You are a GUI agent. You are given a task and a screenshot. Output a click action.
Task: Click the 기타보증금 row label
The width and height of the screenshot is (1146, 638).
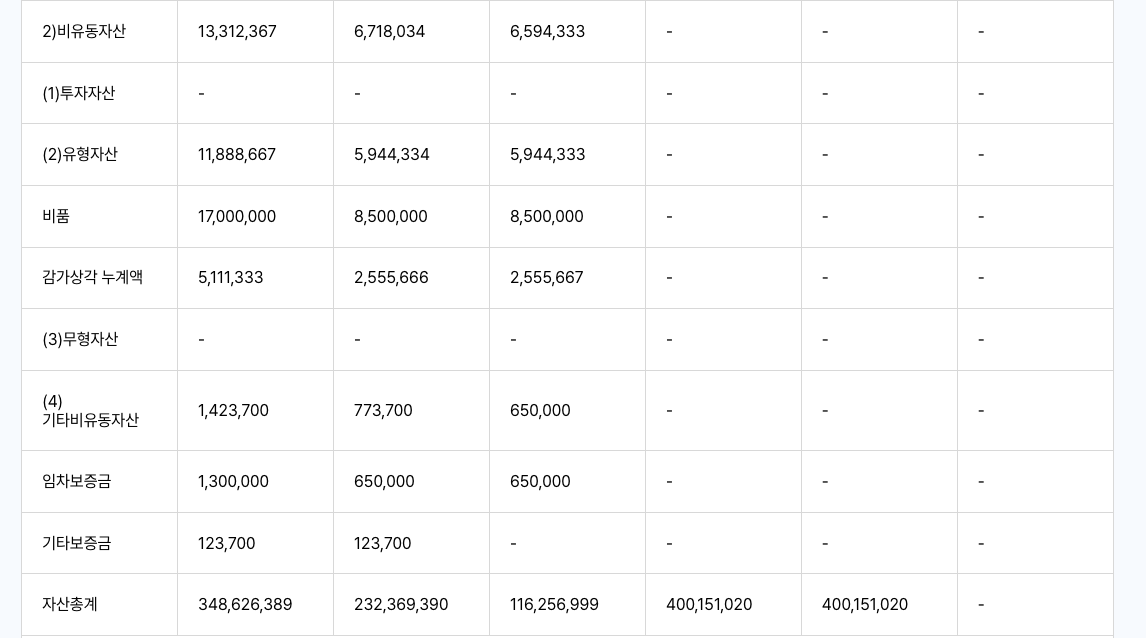point(77,544)
